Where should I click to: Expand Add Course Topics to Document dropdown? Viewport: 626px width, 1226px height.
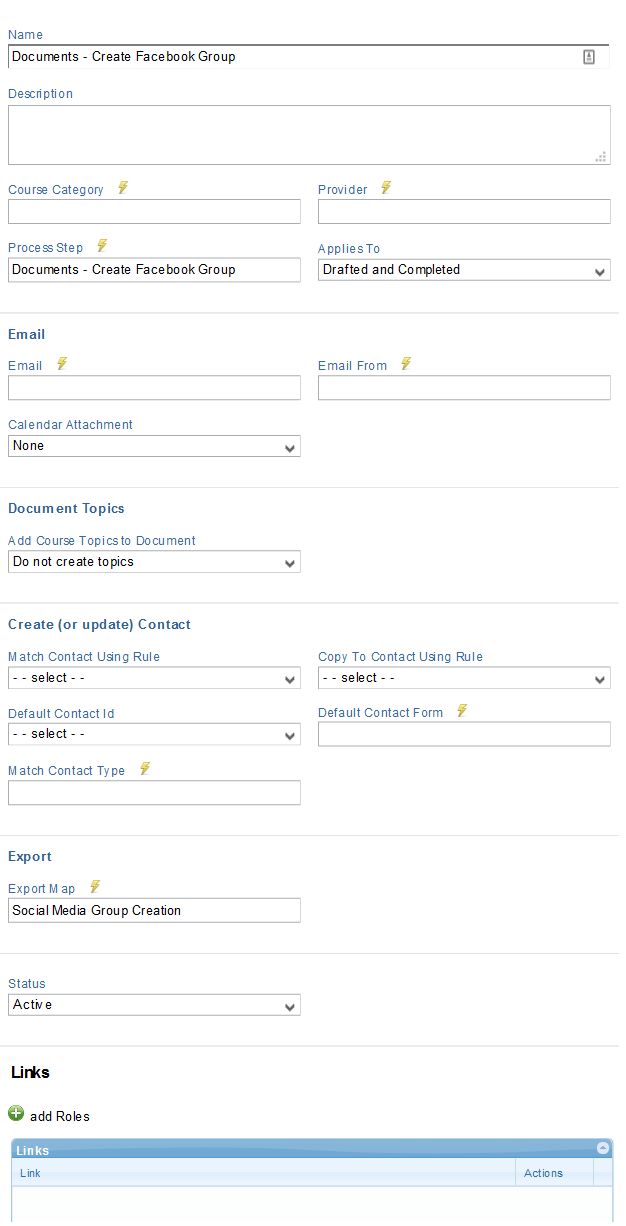coord(154,562)
